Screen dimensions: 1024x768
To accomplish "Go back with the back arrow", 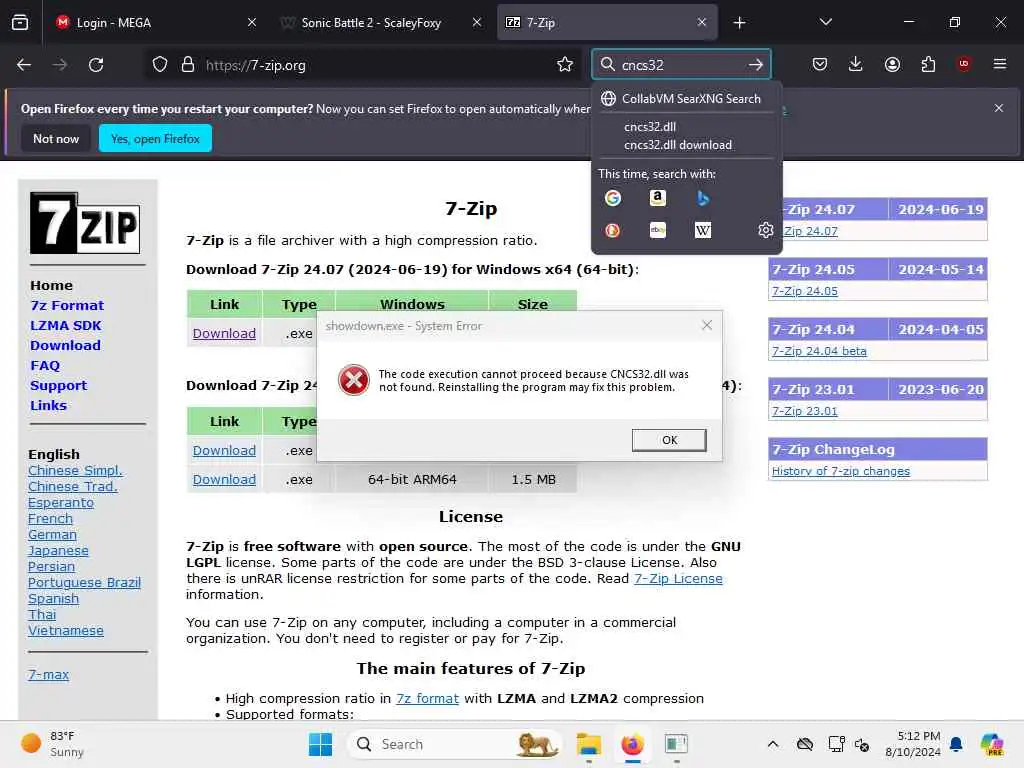I will (x=24, y=65).
